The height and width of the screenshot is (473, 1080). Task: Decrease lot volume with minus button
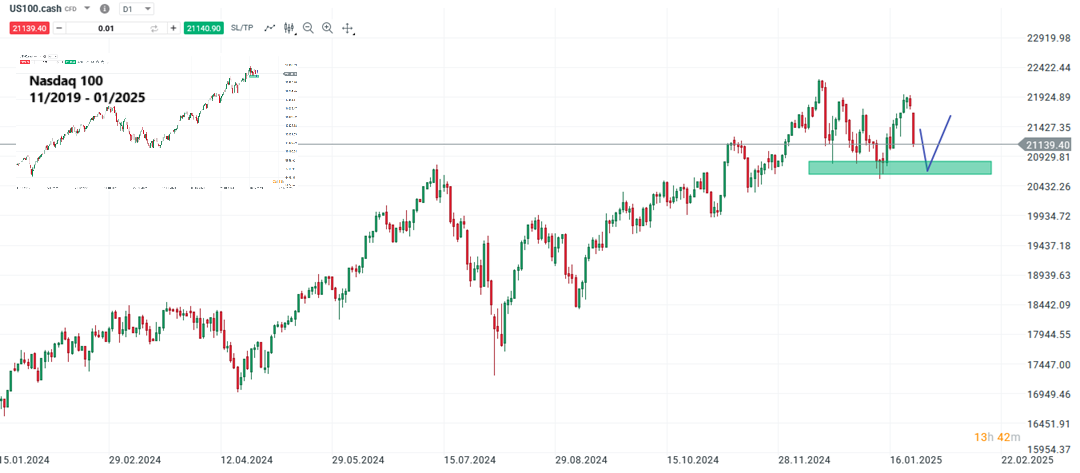pyautogui.click(x=59, y=28)
